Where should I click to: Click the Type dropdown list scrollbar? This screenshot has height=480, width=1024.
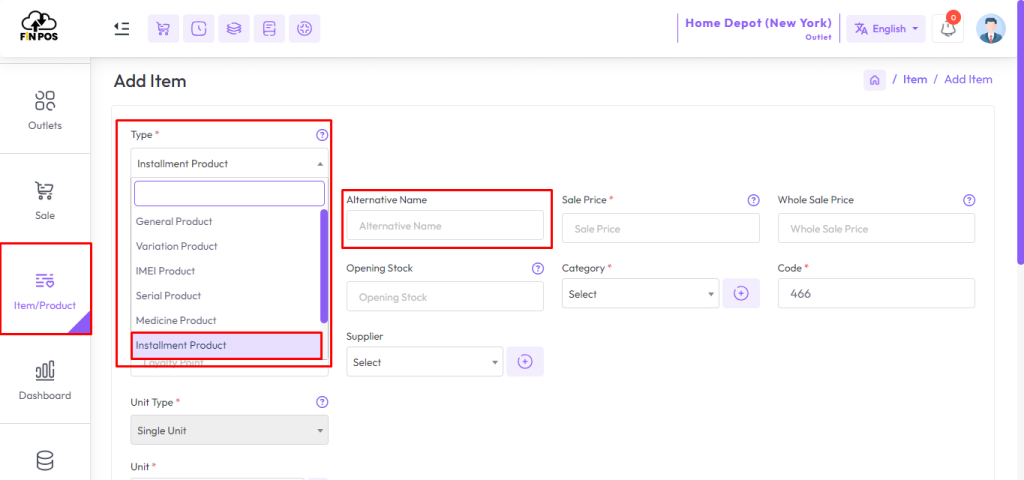(324, 266)
